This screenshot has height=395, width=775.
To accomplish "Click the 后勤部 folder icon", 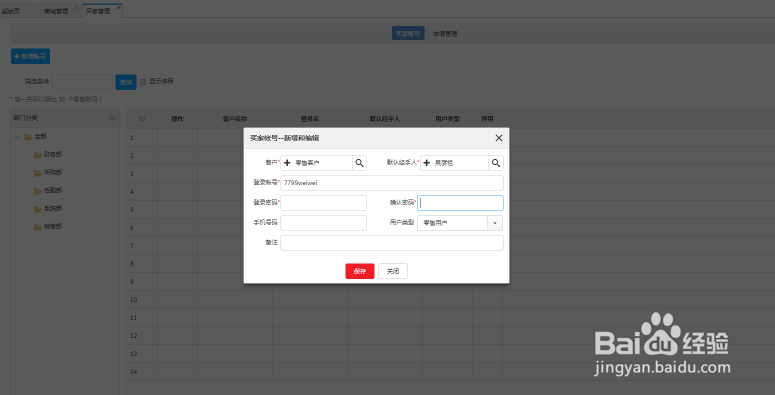I will tap(38, 190).
